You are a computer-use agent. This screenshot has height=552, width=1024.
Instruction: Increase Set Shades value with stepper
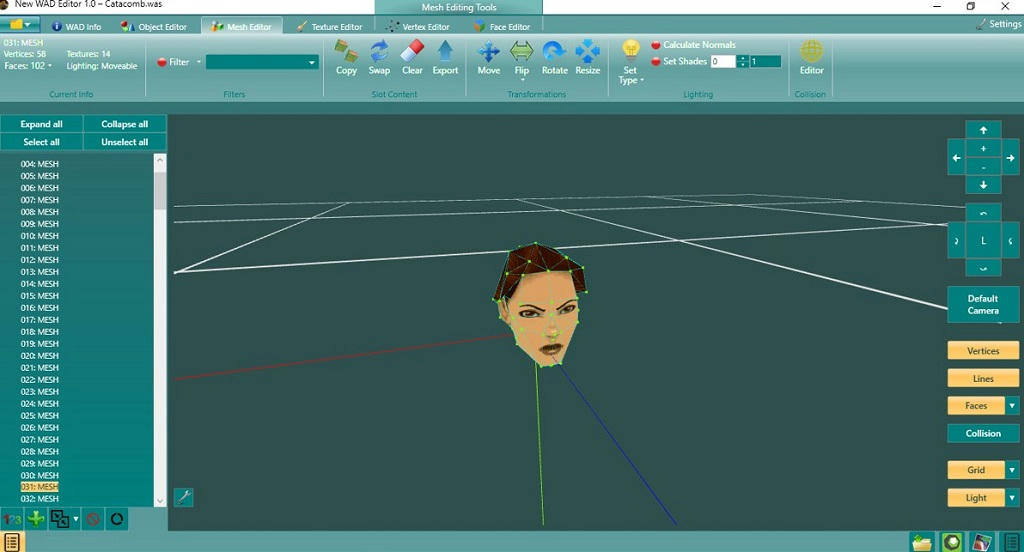(742, 58)
